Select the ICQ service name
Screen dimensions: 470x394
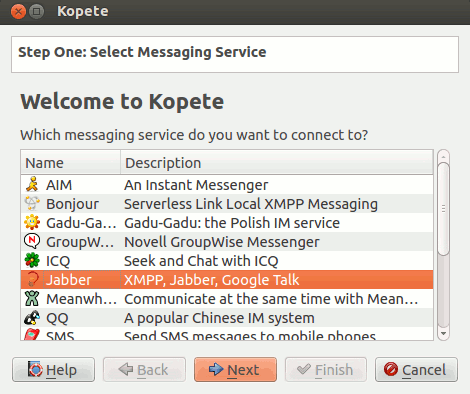tap(58, 261)
